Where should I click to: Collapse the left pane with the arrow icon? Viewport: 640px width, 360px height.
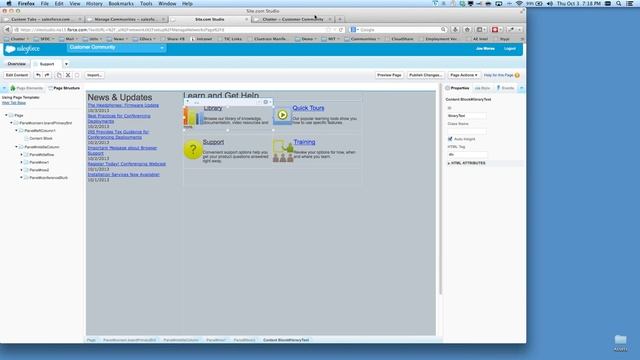[4, 88]
